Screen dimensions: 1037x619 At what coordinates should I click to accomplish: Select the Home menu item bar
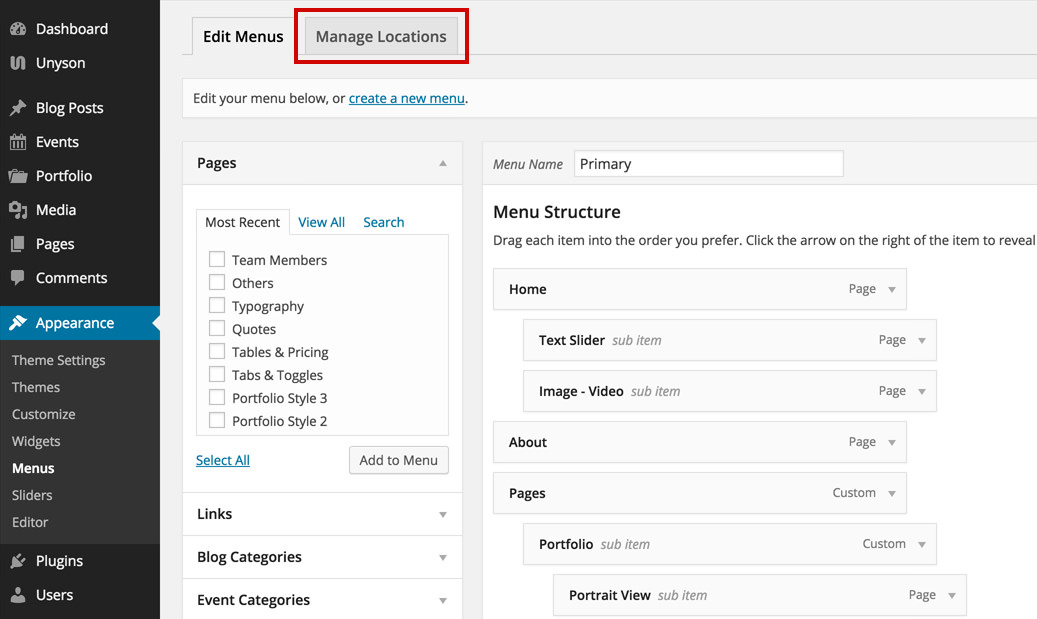pos(700,289)
